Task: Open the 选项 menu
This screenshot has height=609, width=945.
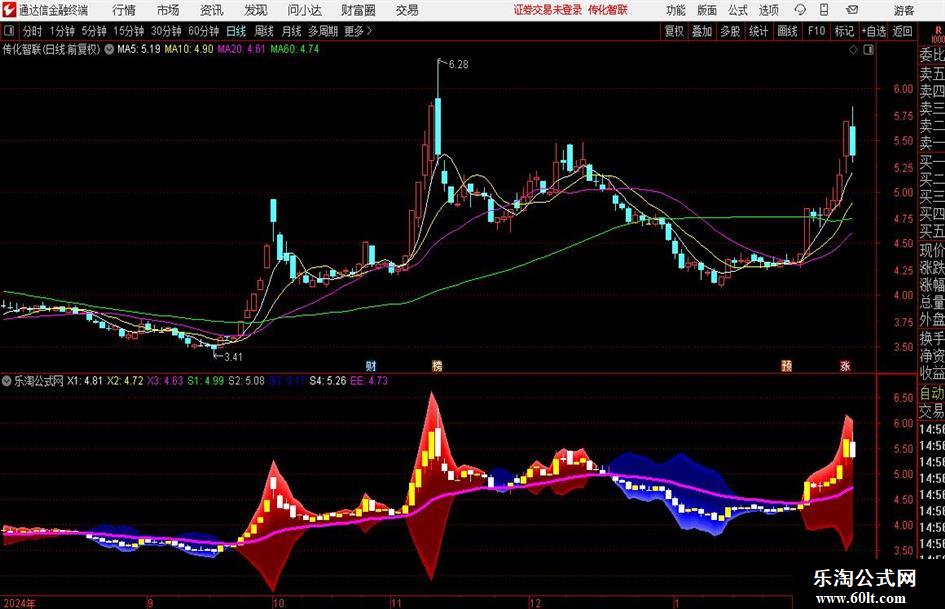Action: pos(769,10)
